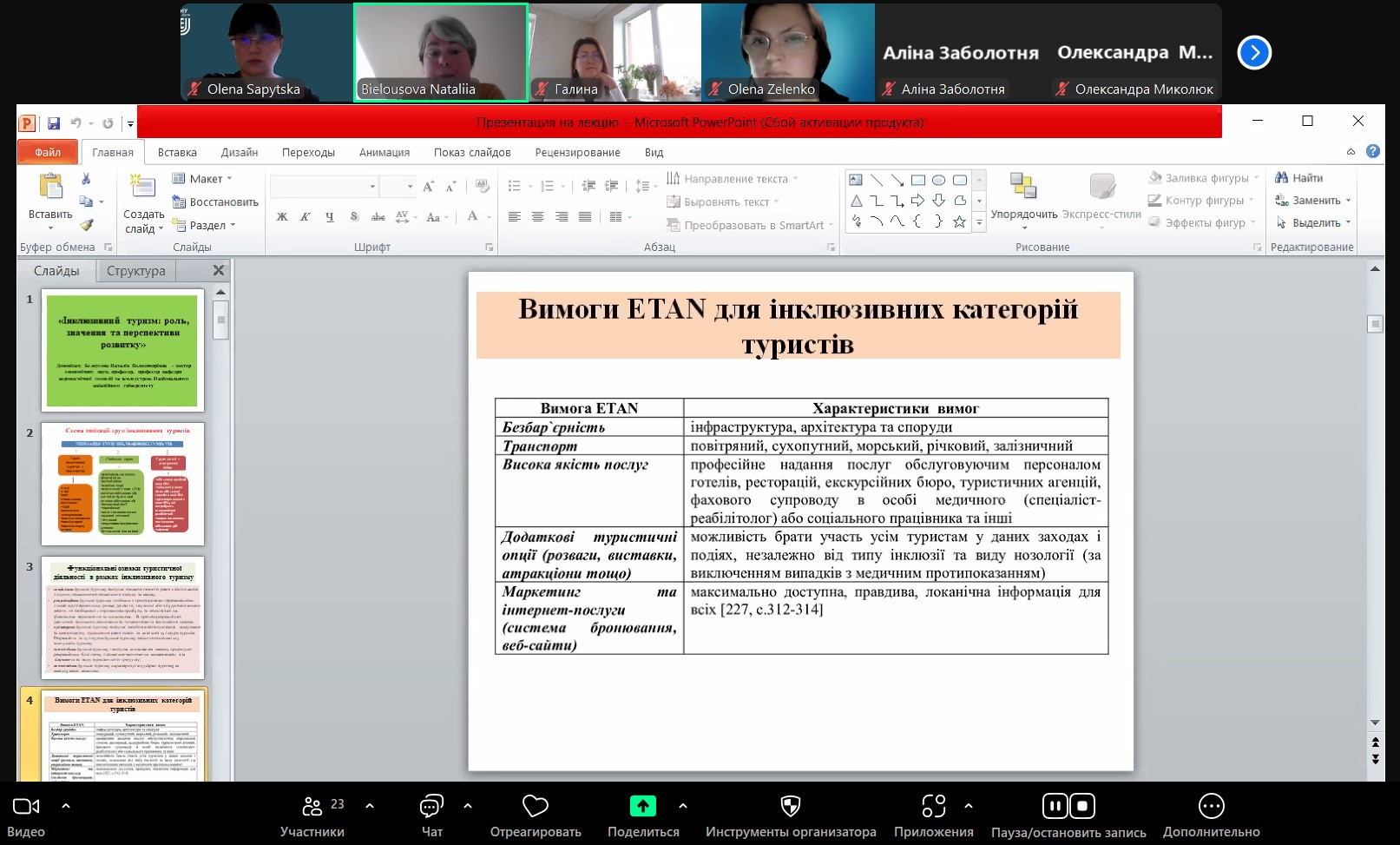The image size is (1400, 845).
Task: Switch to the Вставка ribbon tab
Action: (177, 152)
